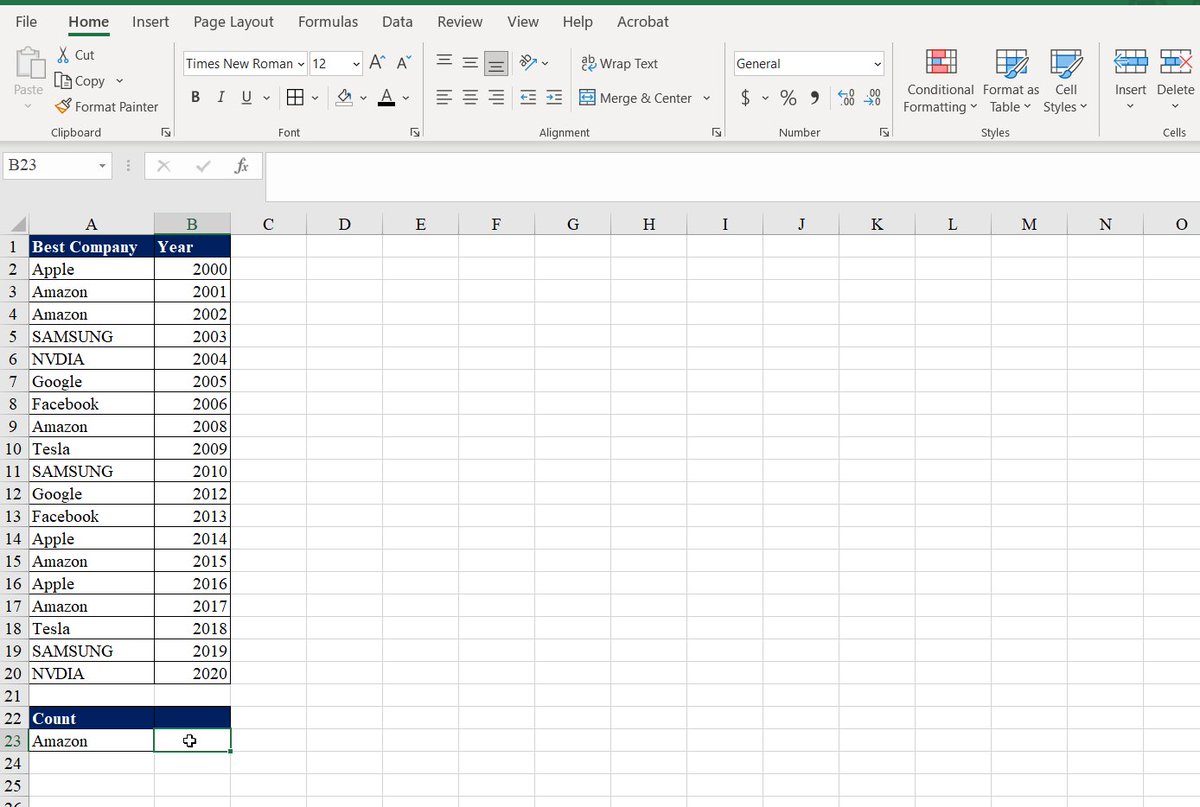Switch to the Page Layout tab
Viewport: 1200px width, 807px height.
click(x=233, y=21)
